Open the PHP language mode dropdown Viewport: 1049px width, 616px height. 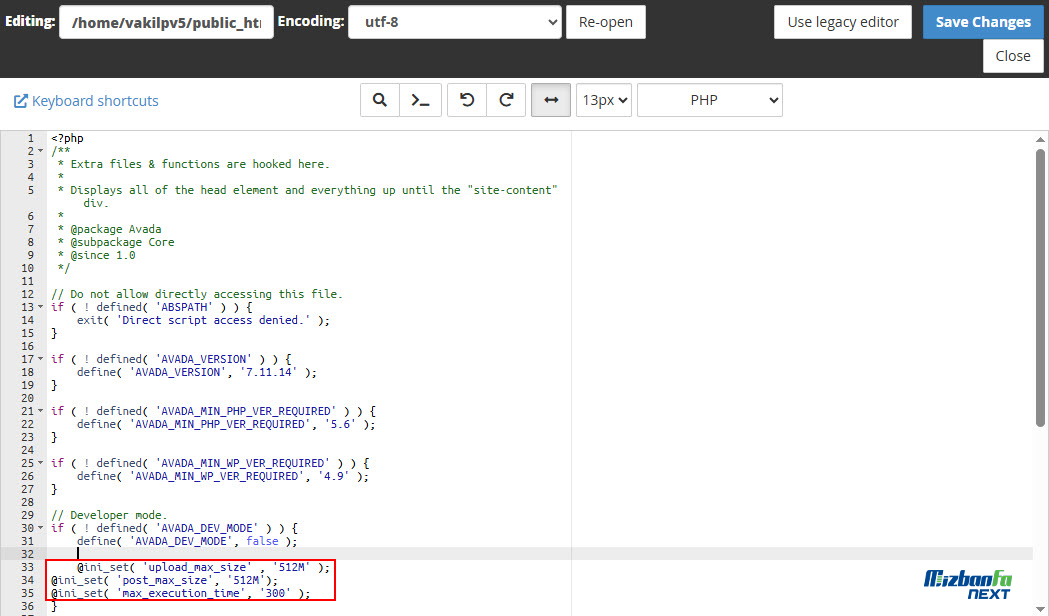tap(710, 100)
